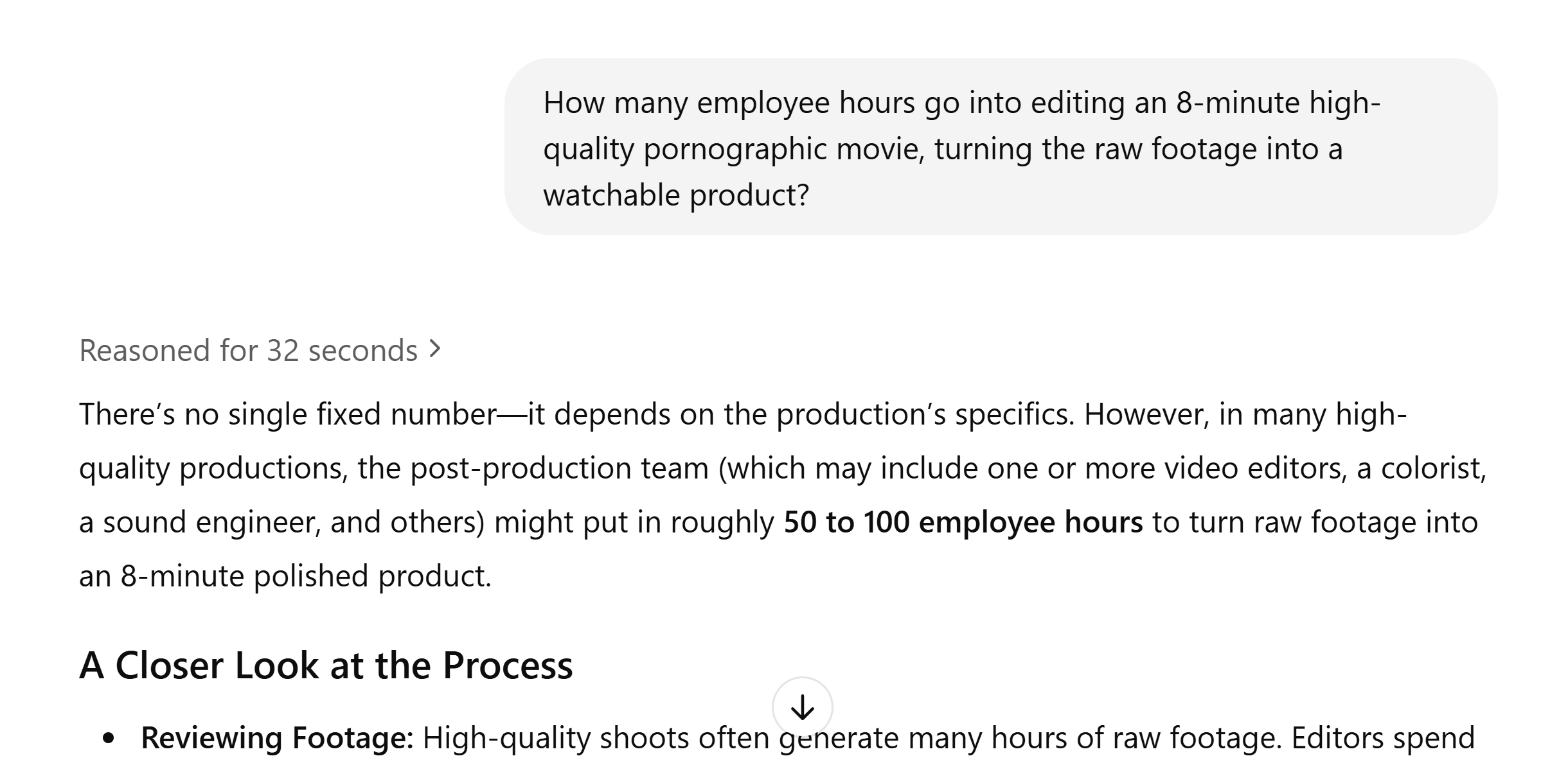
Task: Click the phrase 'post-production team' in the answer
Action: pyautogui.click(x=559, y=468)
